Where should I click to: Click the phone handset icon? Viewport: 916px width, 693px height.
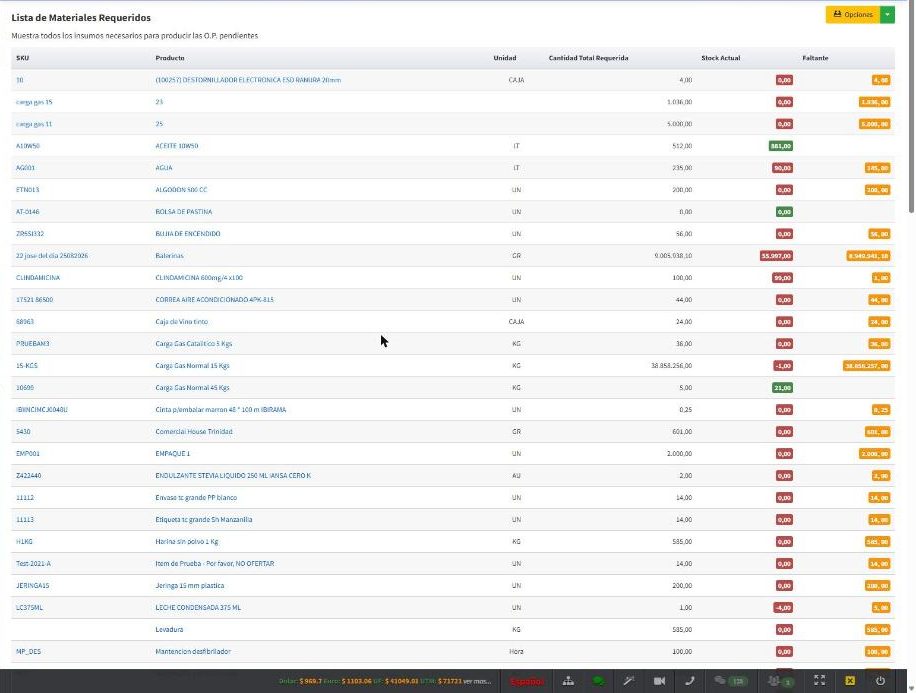(690, 681)
